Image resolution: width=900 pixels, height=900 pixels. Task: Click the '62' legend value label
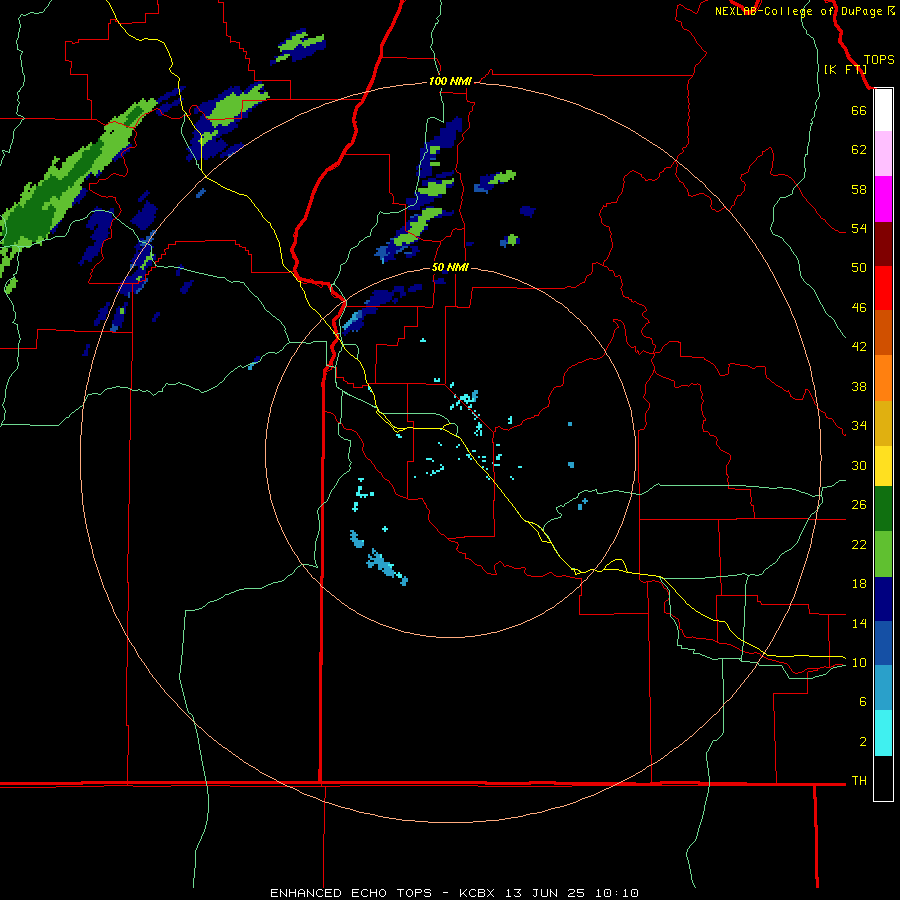pos(859,150)
